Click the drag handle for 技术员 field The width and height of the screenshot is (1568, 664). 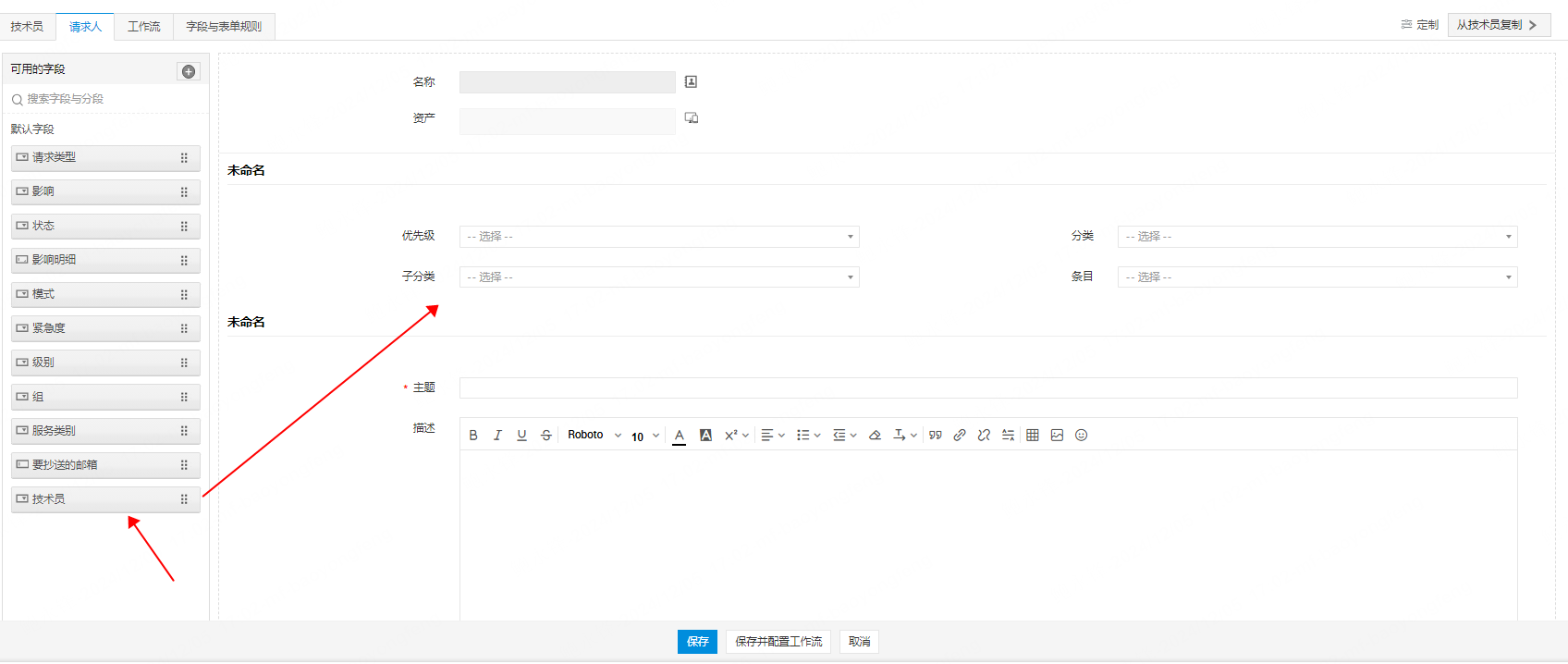coord(184,499)
